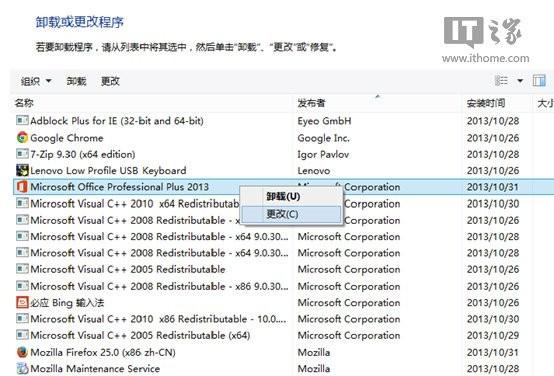Sort by the 发布者 column header
The width and height of the screenshot is (554, 376).
[x=311, y=103]
